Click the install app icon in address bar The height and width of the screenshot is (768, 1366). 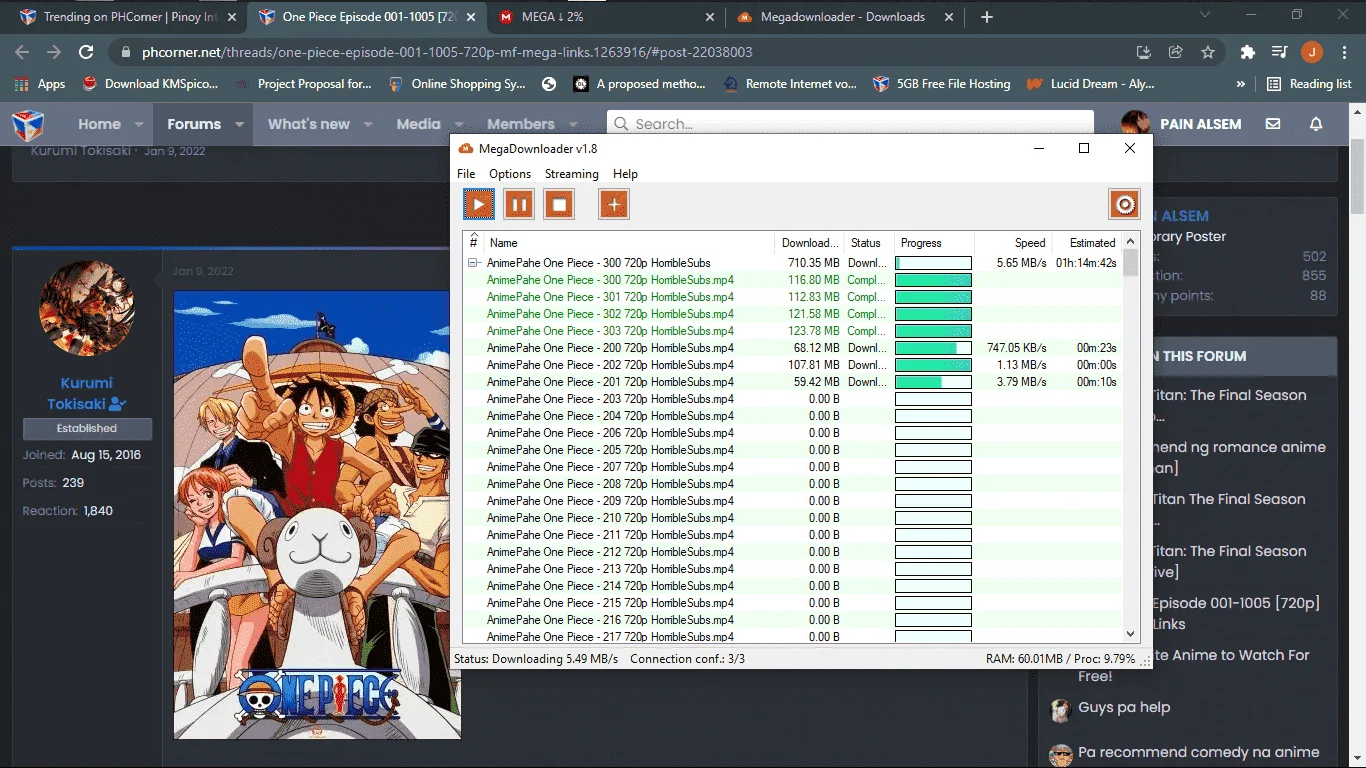pos(1144,52)
